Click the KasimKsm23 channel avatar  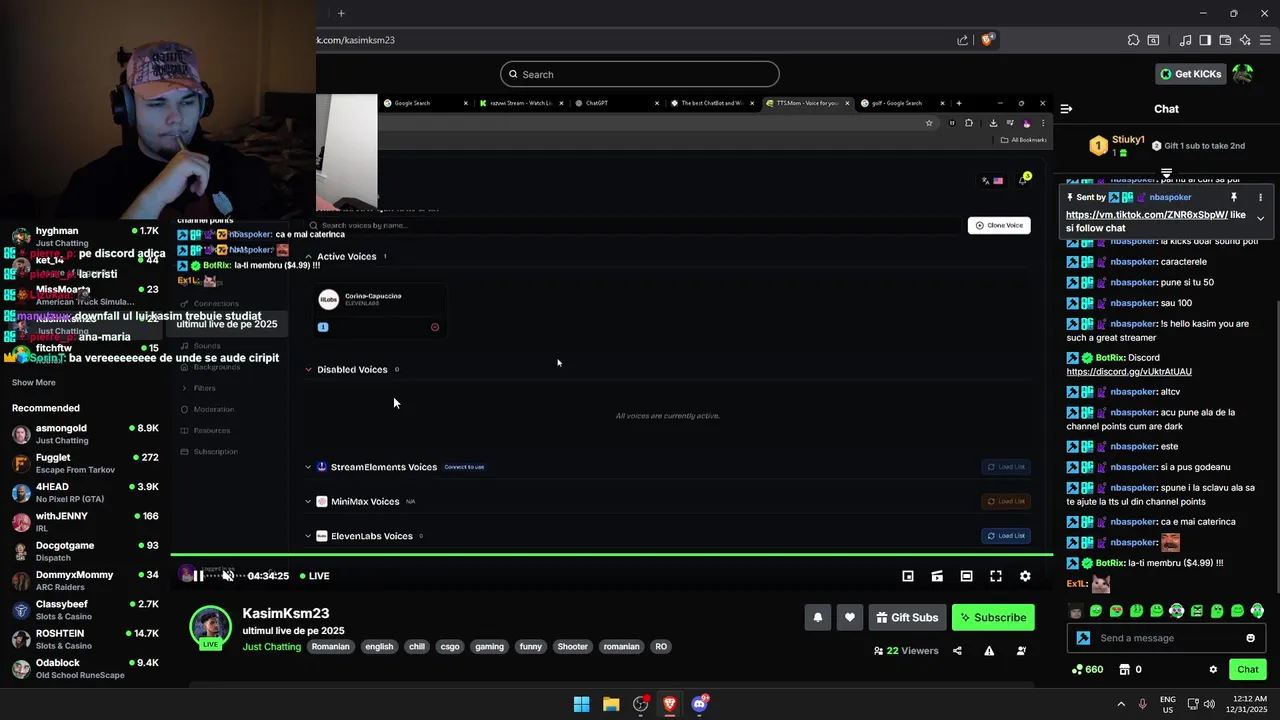point(210,627)
